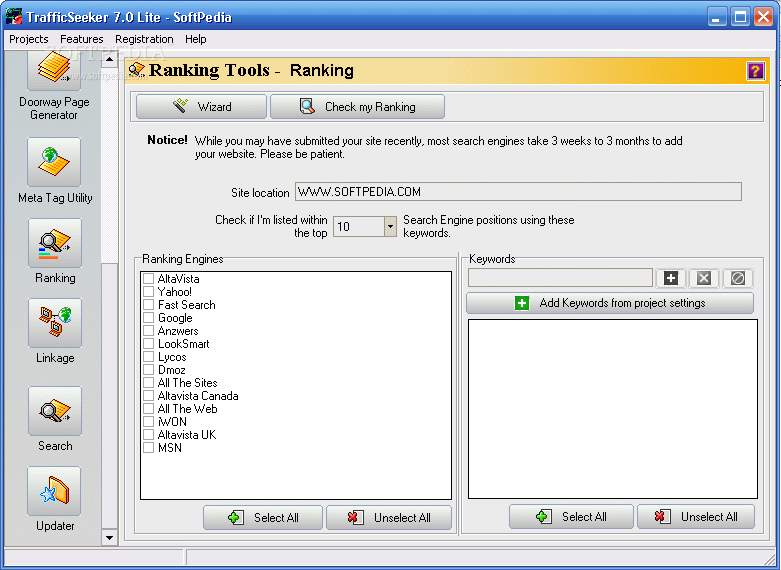Select the Ranking tool icon in sidebar
The image size is (781, 570).
pos(55,243)
